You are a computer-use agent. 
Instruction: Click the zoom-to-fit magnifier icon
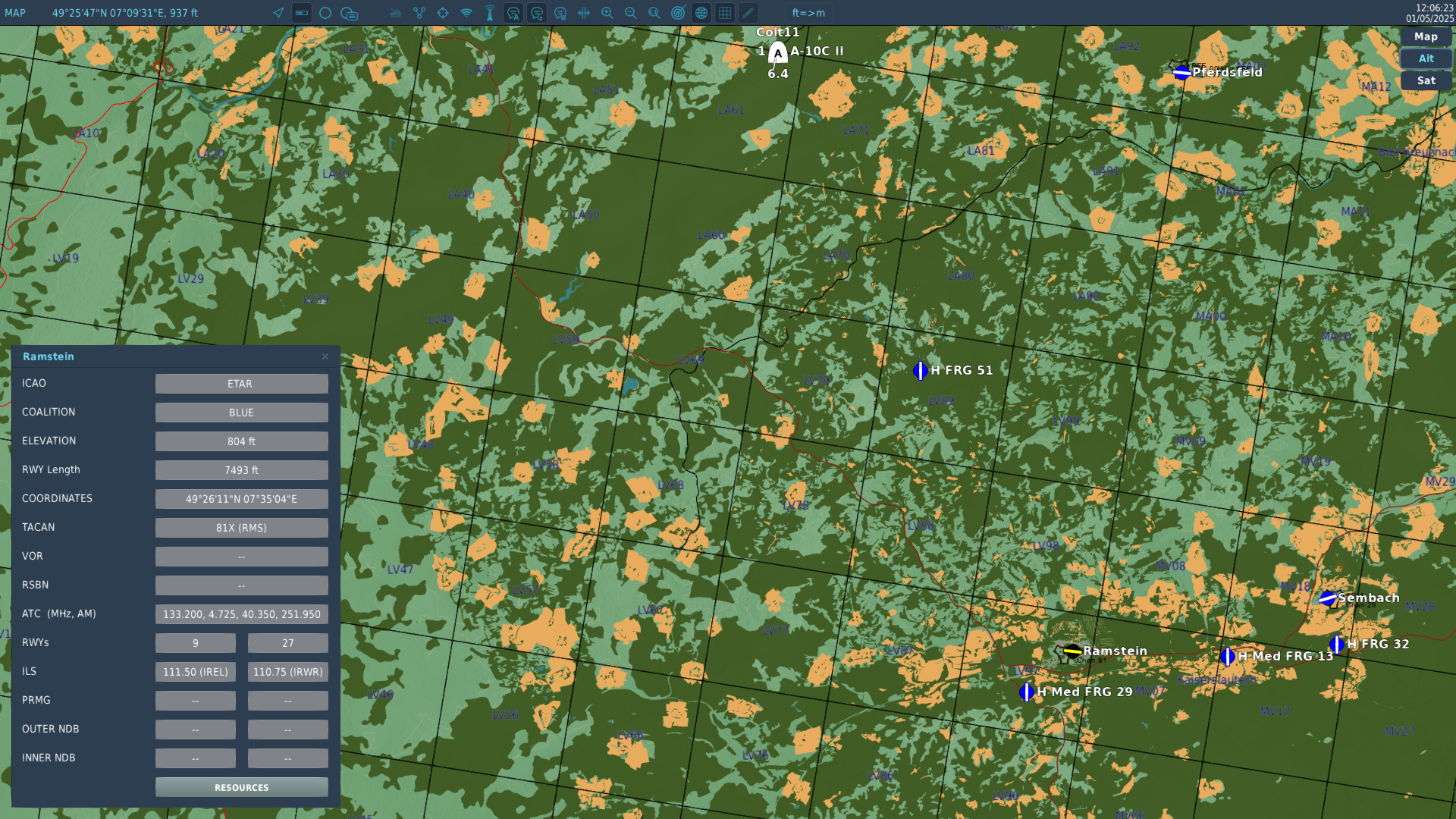click(654, 13)
